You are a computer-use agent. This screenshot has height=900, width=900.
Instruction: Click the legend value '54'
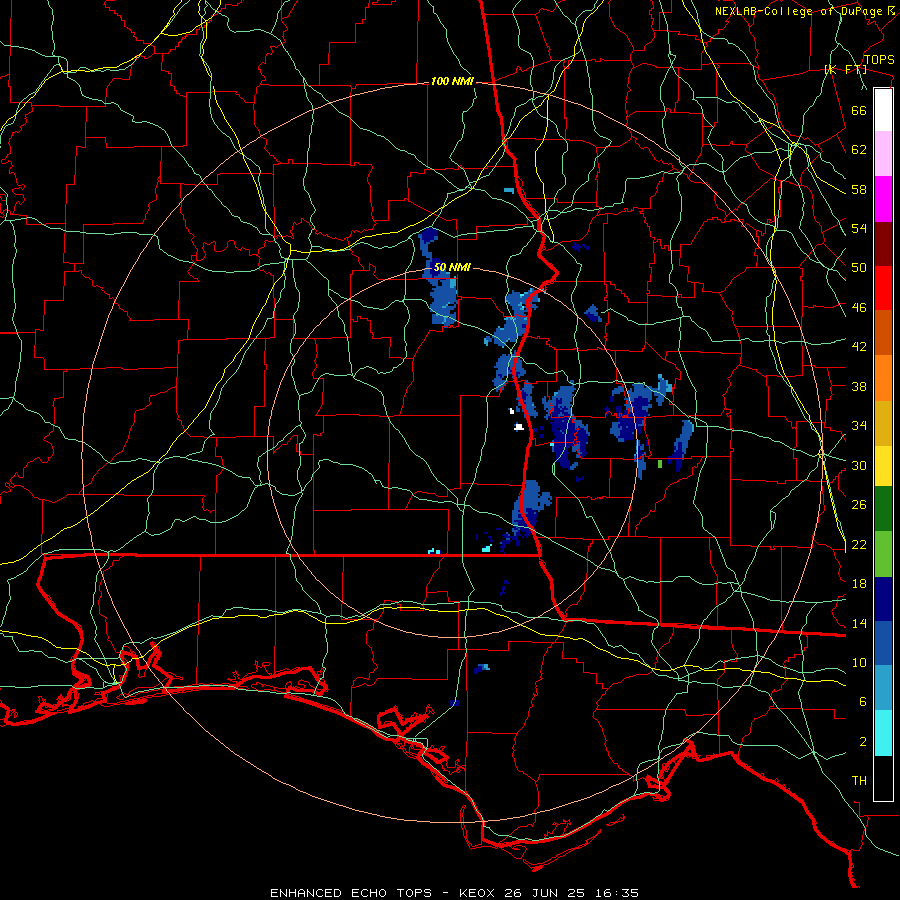pyautogui.click(x=859, y=228)
